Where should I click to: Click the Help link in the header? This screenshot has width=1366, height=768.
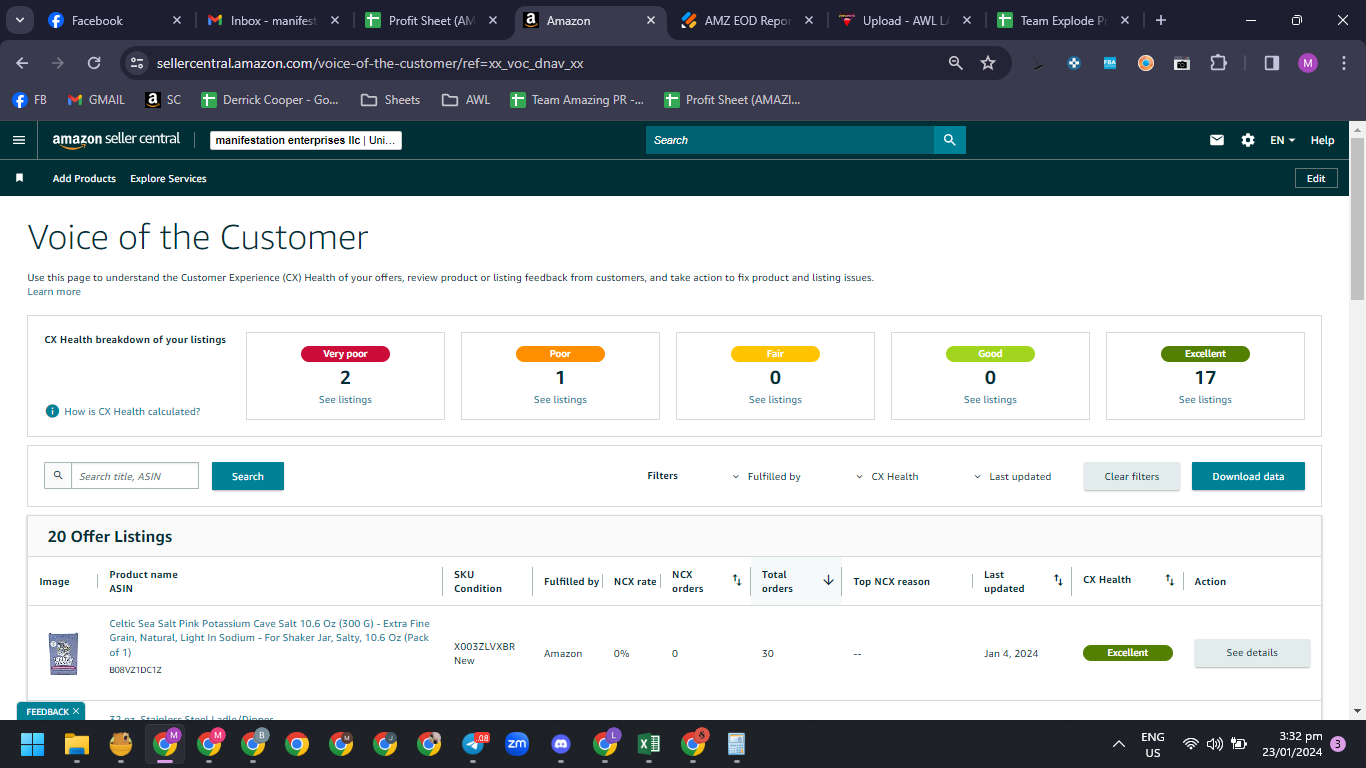click(x=1322, y=140)
